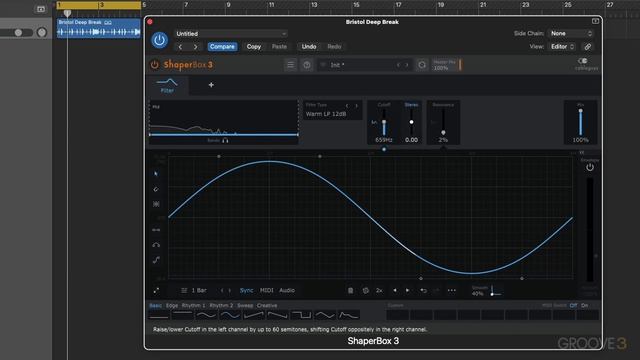The image size is (640, 360).
Task: Choose the S-curve tool
Action: tap(156, 260)
